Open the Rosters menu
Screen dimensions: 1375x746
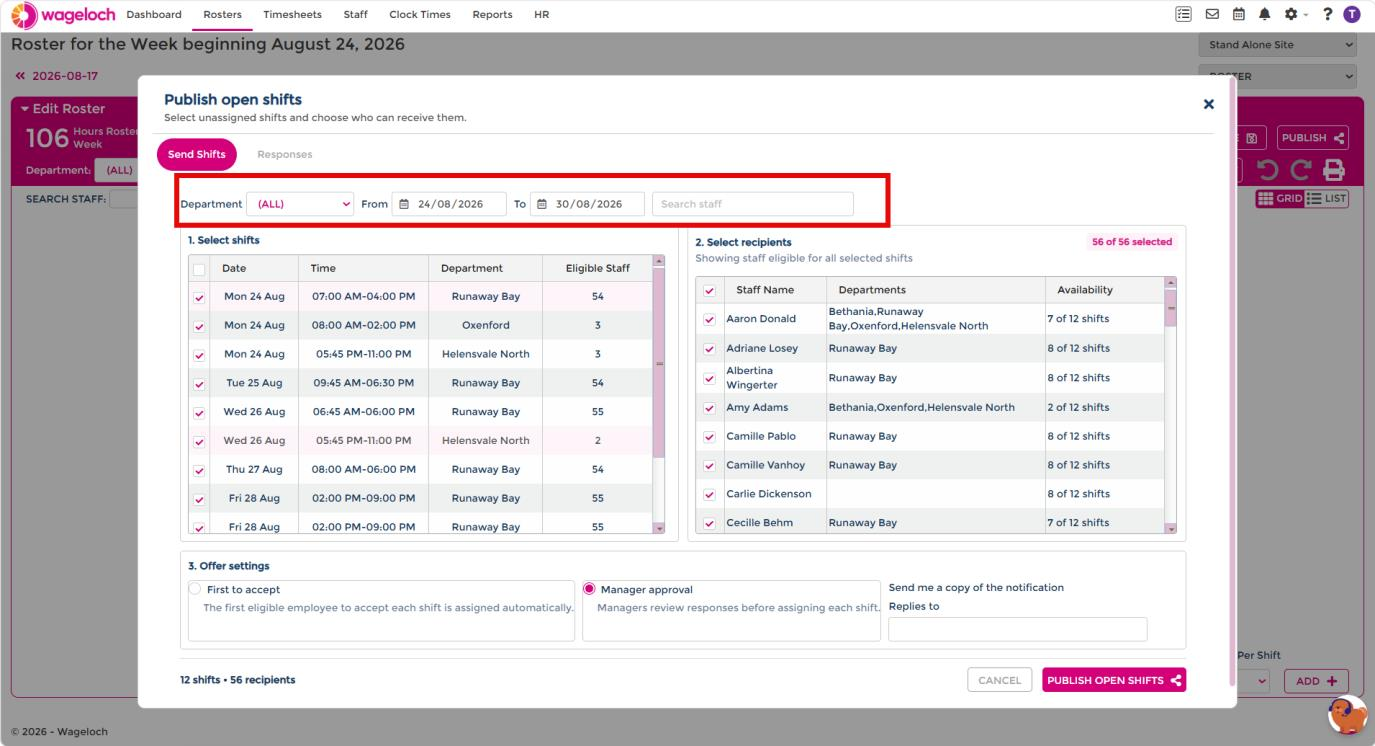(222, 14)
